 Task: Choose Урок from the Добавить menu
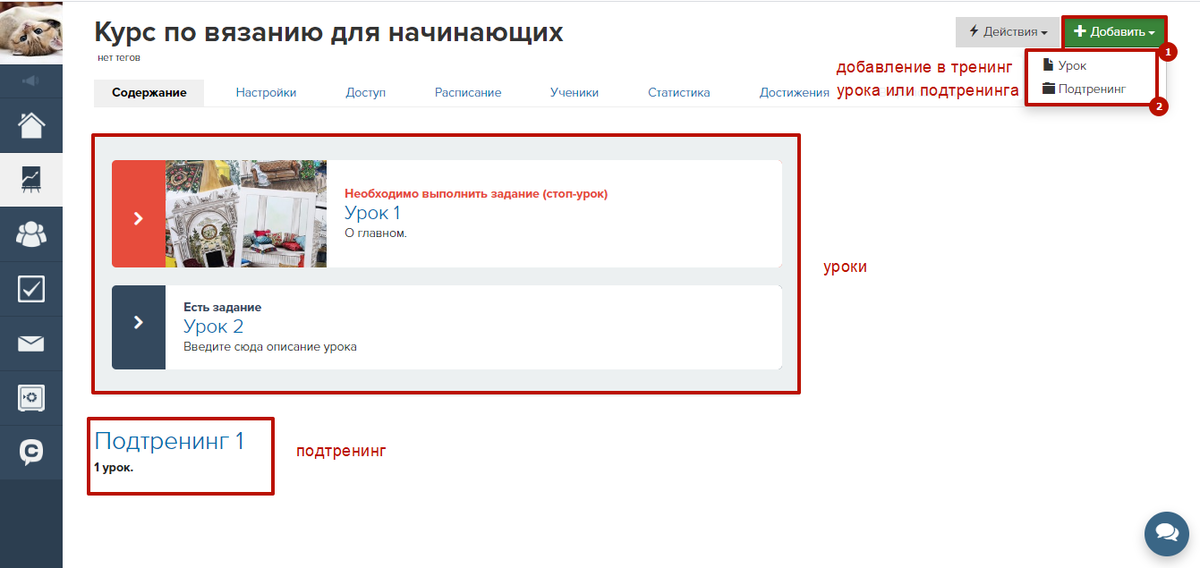point(1064,66)
